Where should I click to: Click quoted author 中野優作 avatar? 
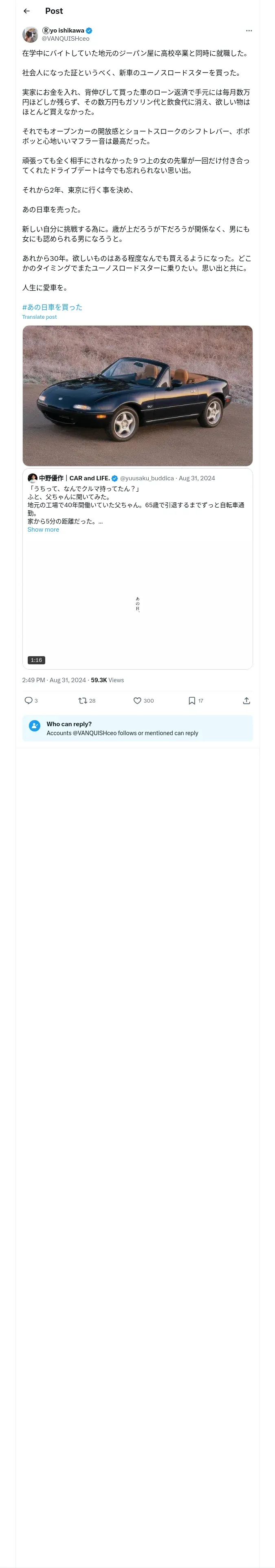coord(32,478)
